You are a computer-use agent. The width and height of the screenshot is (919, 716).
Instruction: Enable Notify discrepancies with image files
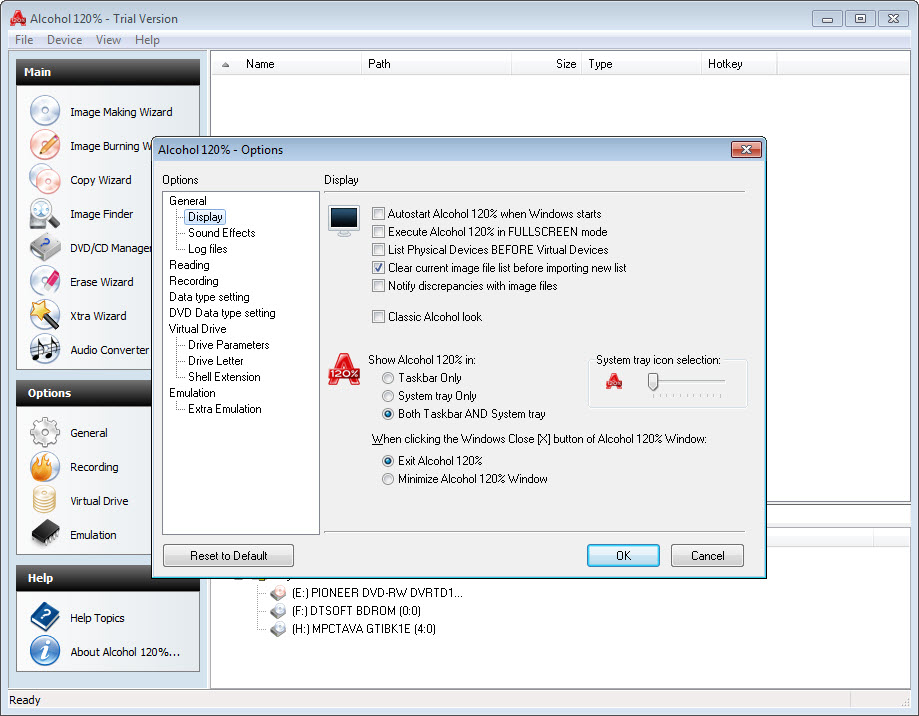[379, 286]
